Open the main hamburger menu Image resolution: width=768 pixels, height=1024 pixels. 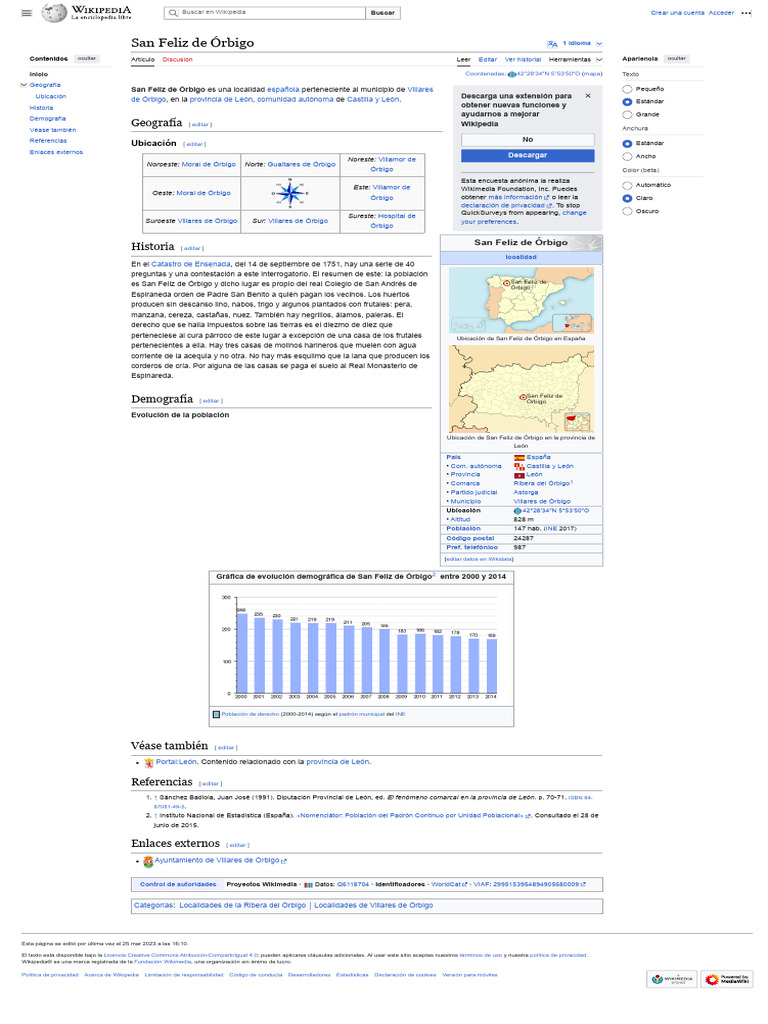pos(27,12)
